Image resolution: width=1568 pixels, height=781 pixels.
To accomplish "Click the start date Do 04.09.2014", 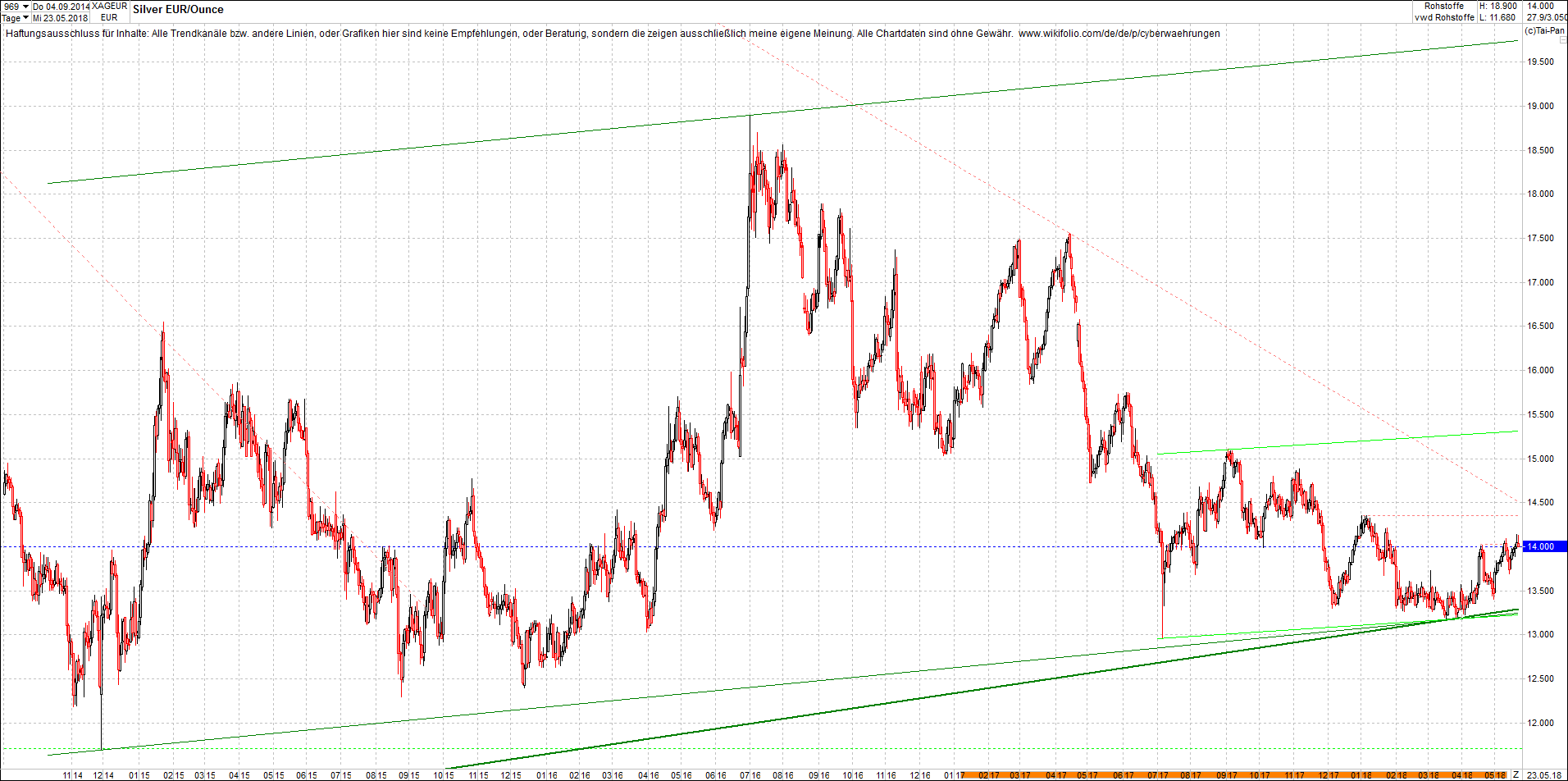I will pyautogui.click(x=61, y=7).
